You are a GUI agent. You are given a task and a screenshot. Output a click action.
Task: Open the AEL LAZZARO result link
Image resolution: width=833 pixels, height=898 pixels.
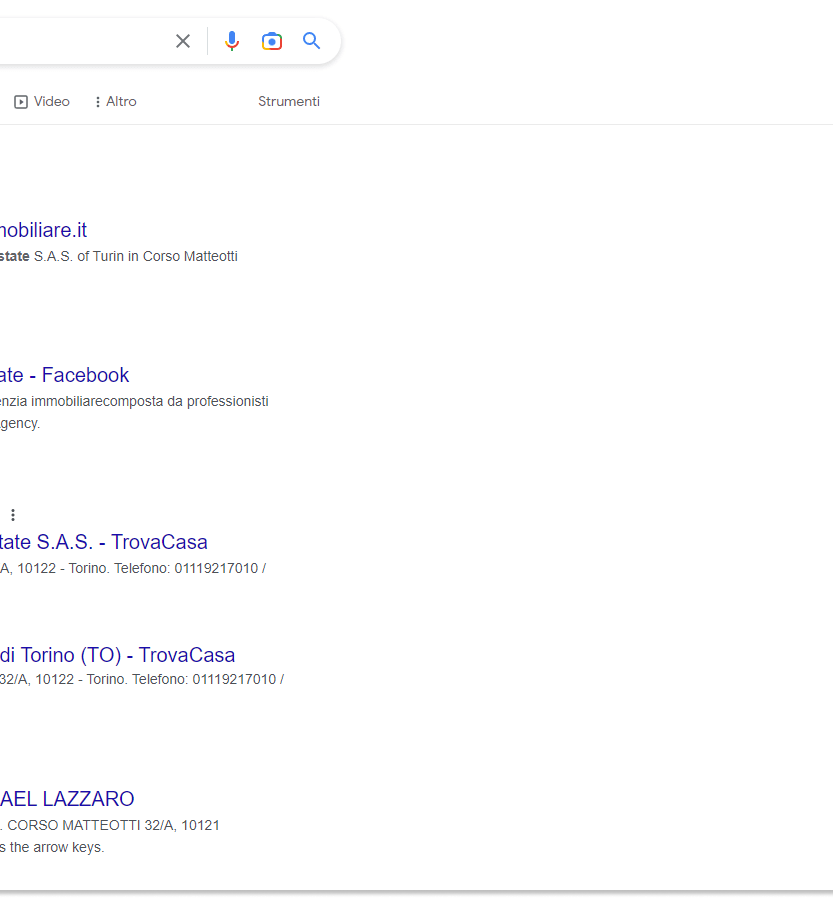[67, 799]
